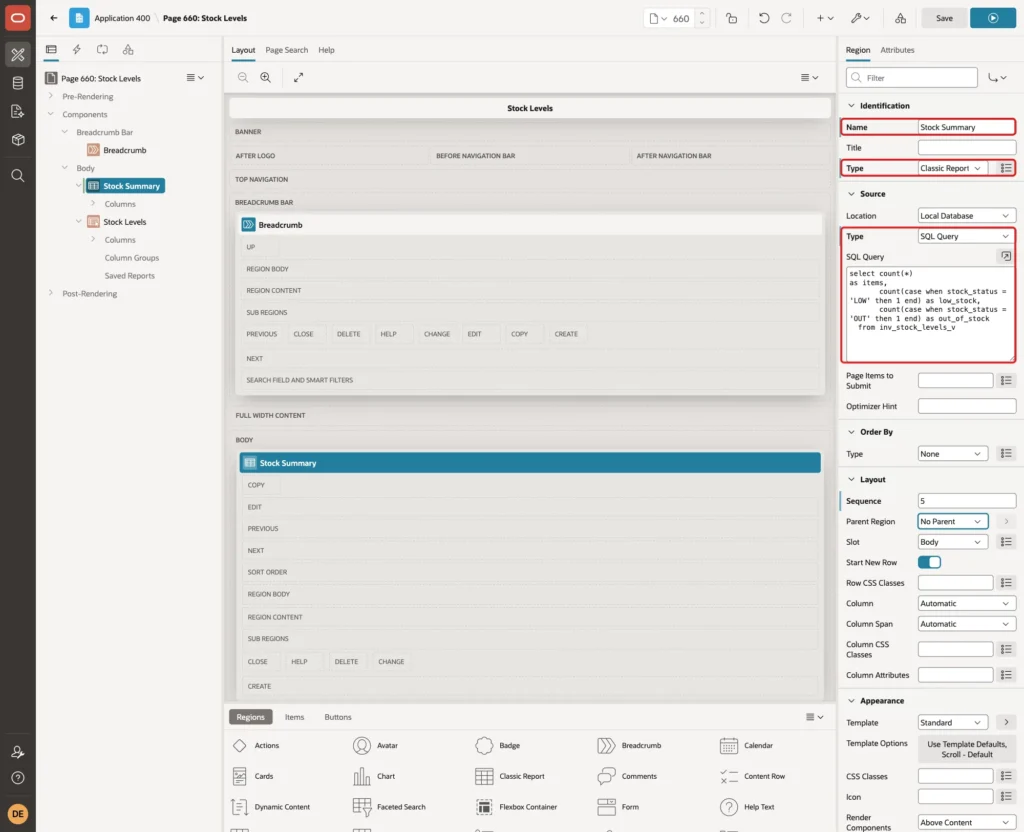
Task: Select the Regions gallery tab
Action: [x=250, y=717]
